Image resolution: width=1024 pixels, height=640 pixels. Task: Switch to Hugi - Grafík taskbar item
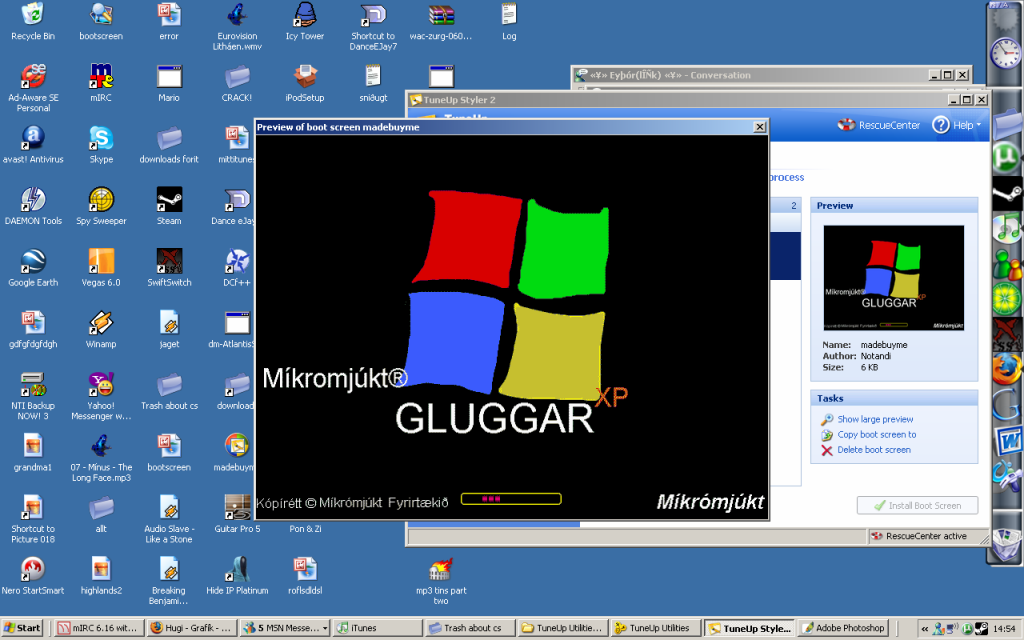tap(191, 628)
